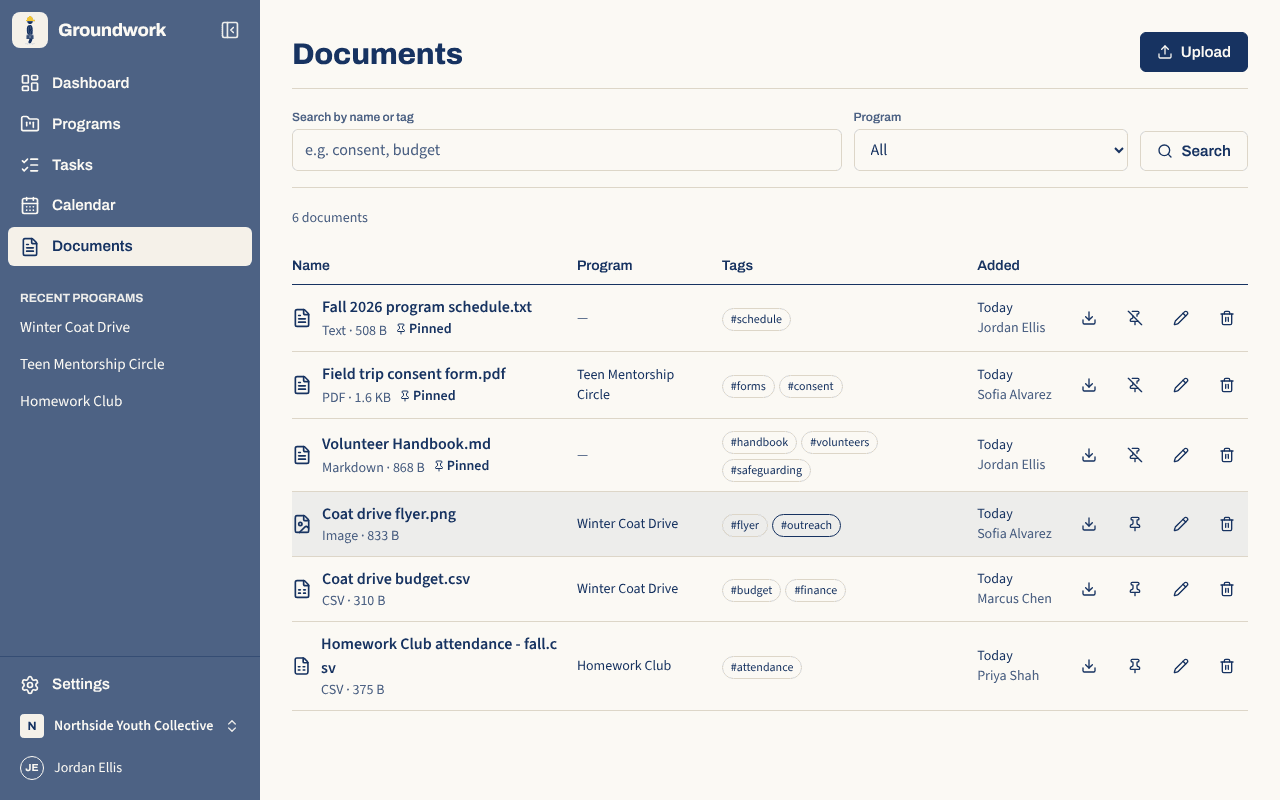Click the Search button
The width and height of the screenshot is (1280, 800).
(x=1194, y=151)
